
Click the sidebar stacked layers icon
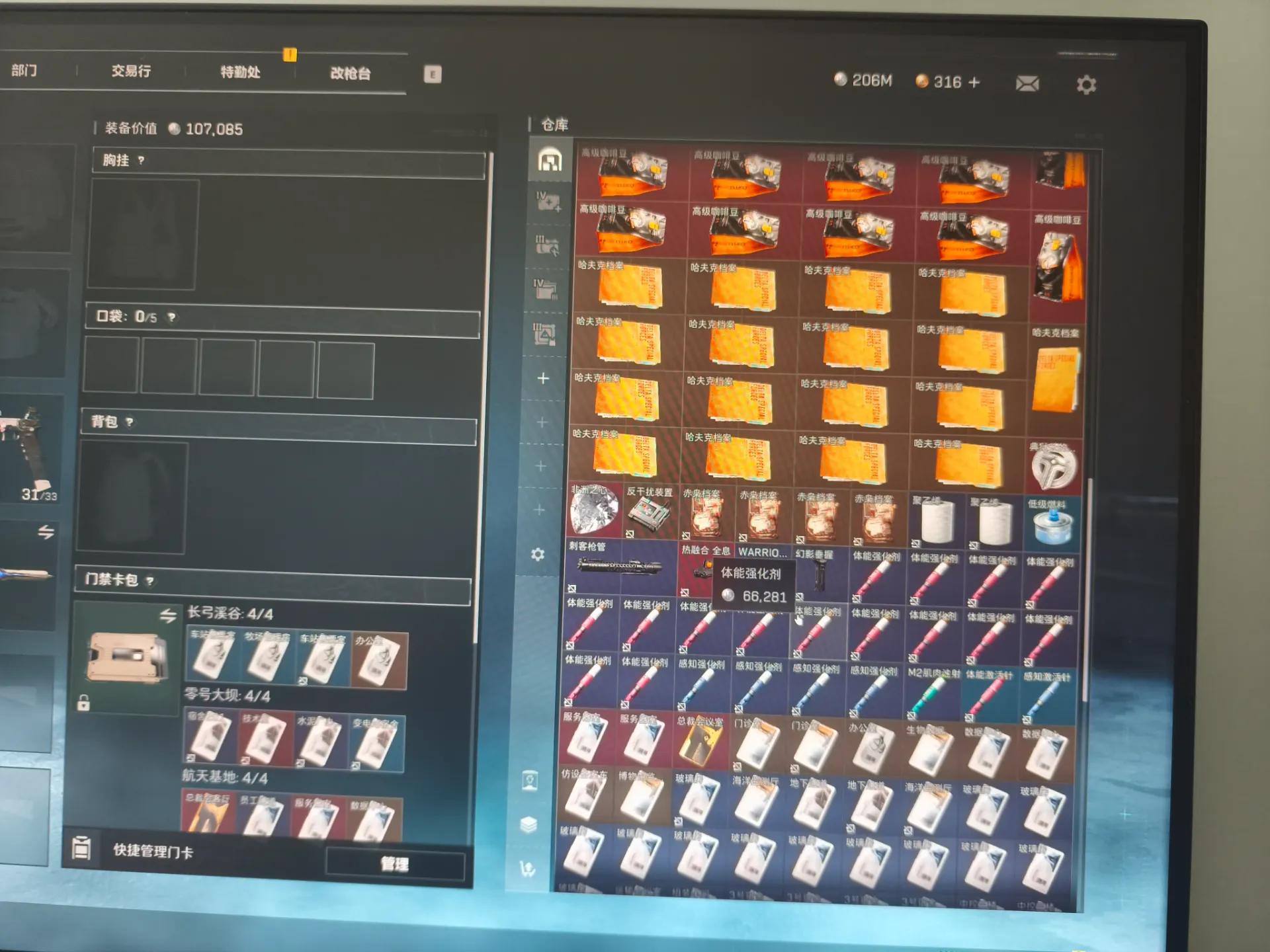529,824
